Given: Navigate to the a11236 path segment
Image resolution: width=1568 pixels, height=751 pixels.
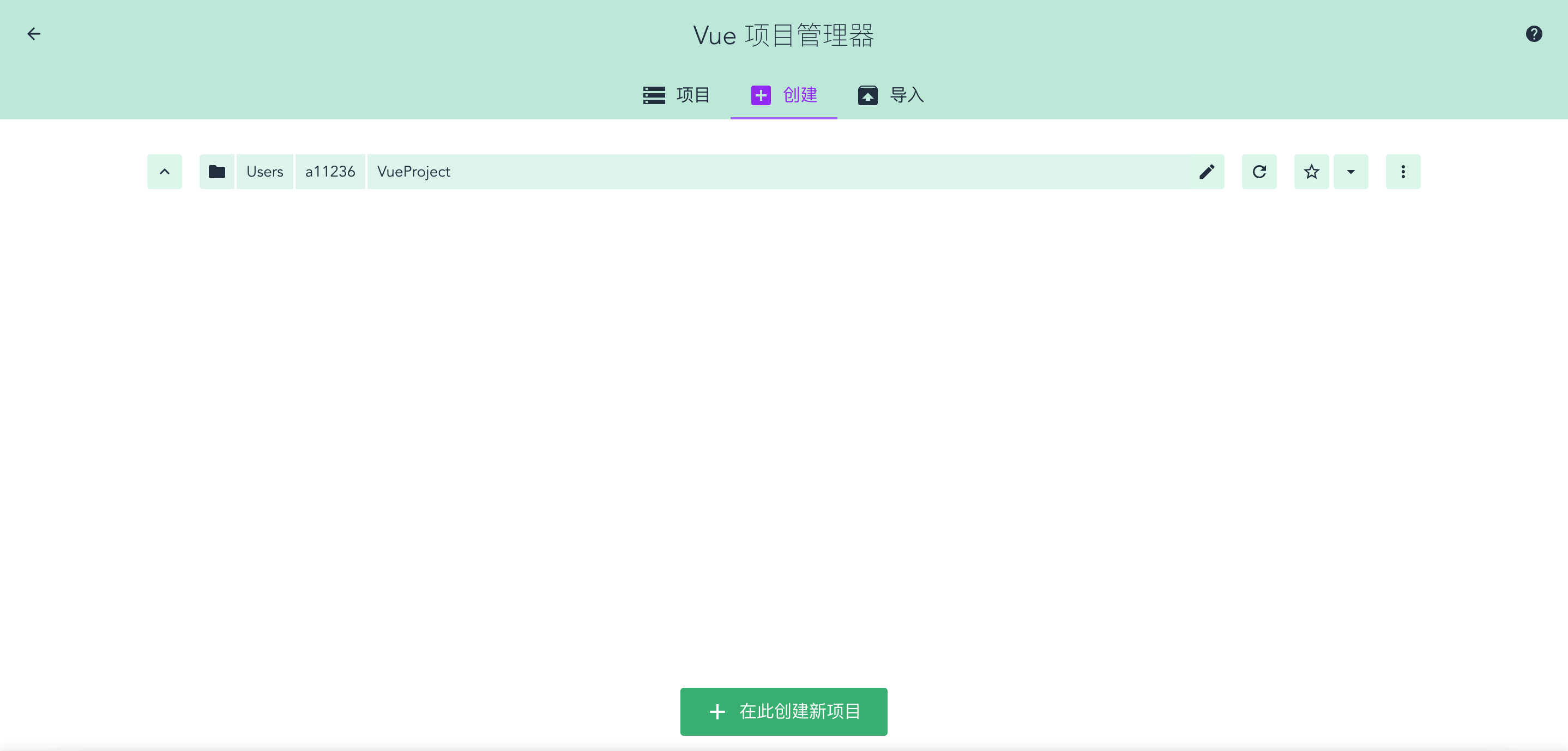Looking at the screenshot, I should coord(330,172).
